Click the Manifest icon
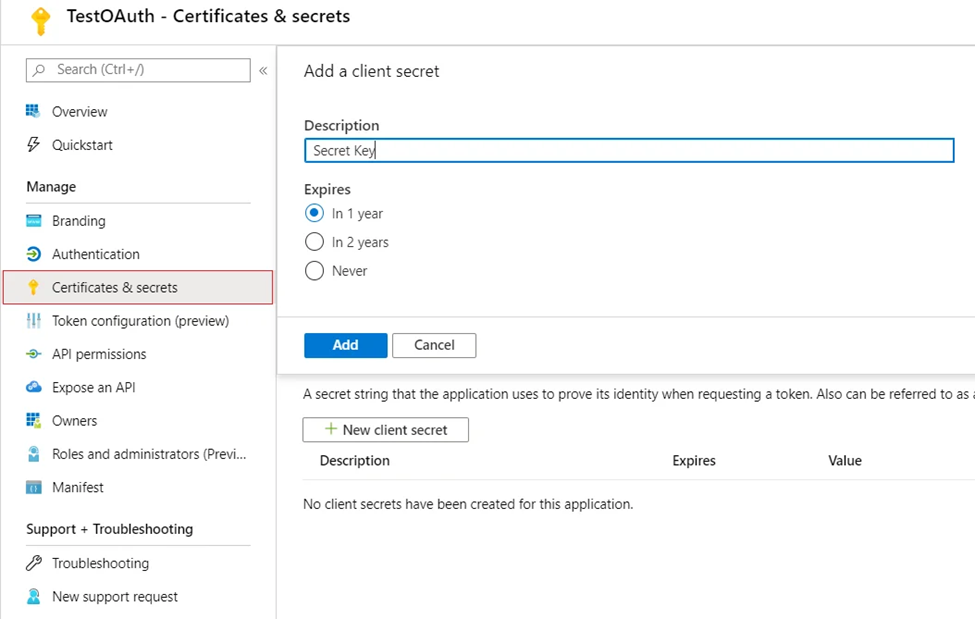Viewport: 975px width, 619px height. click(34, 487)
